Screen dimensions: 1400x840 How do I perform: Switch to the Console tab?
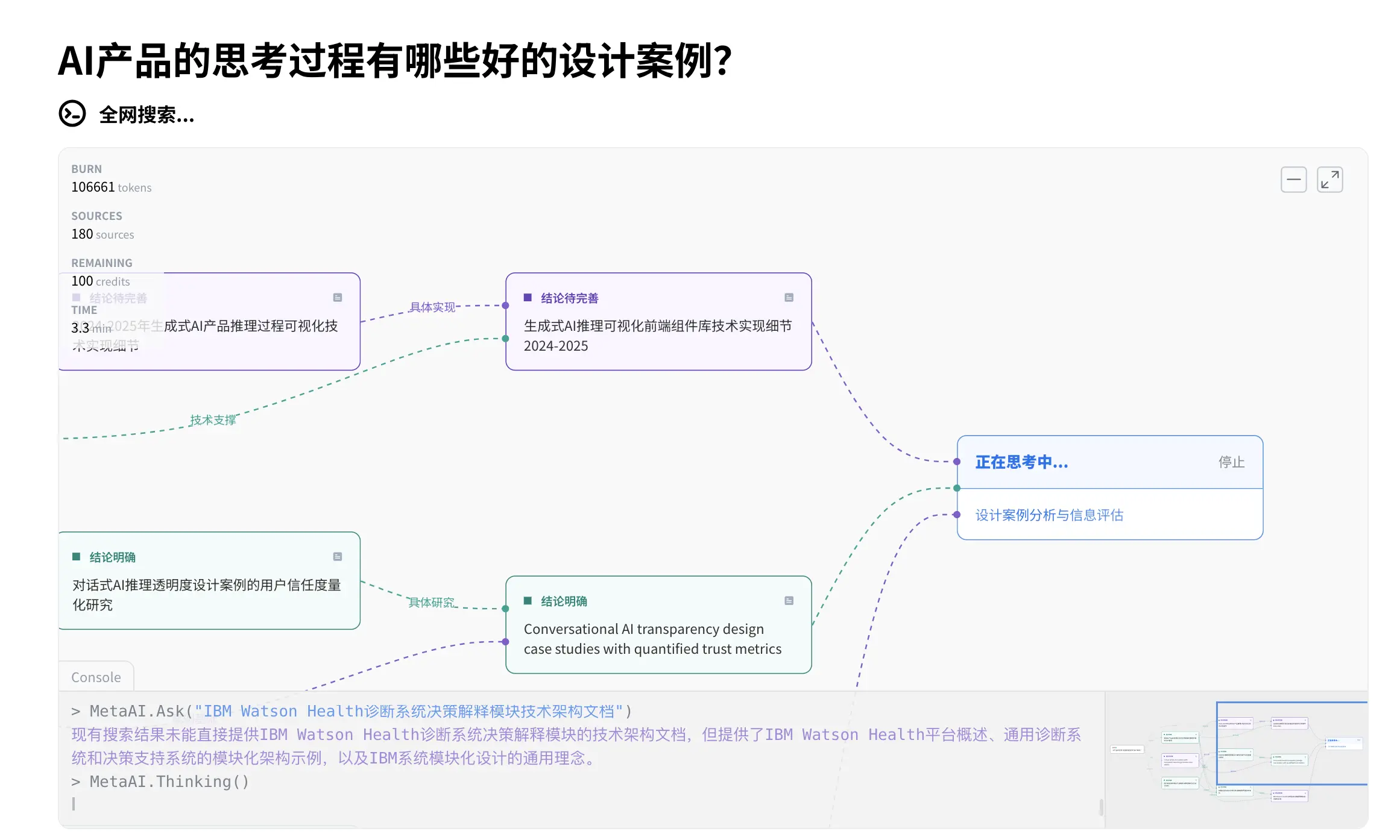(x=96, y=677)
